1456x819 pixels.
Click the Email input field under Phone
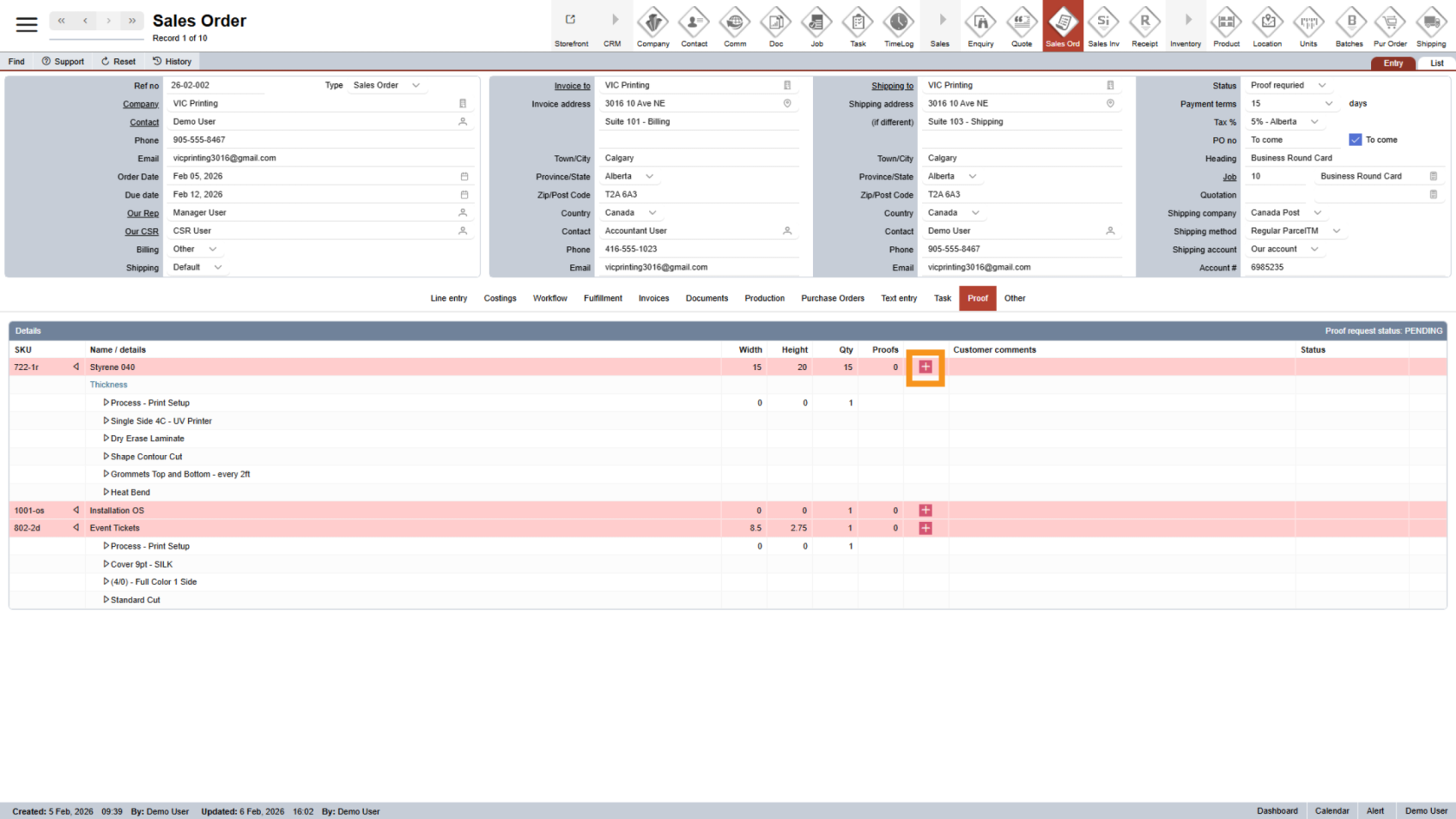click(312, 159)
